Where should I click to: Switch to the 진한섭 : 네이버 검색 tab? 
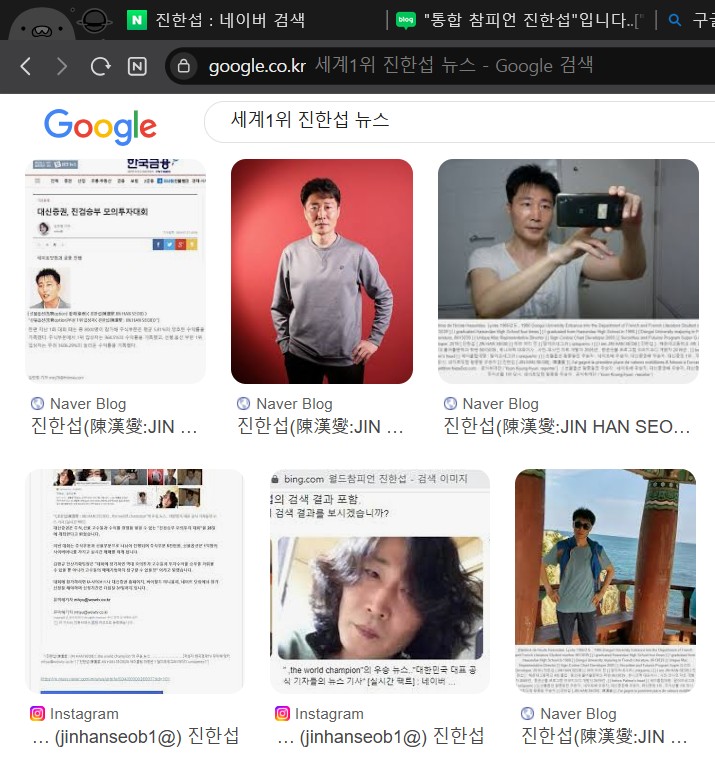230,20
